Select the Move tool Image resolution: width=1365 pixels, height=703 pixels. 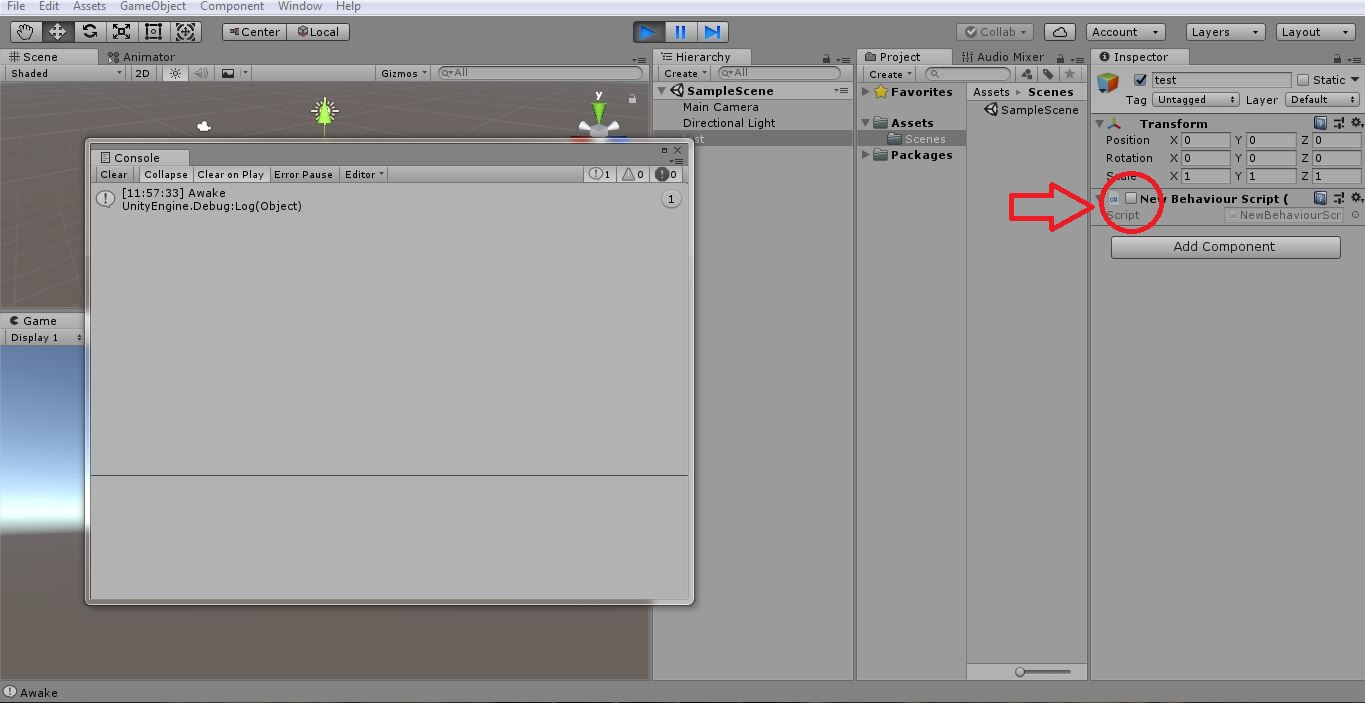[x=57, y=32]
